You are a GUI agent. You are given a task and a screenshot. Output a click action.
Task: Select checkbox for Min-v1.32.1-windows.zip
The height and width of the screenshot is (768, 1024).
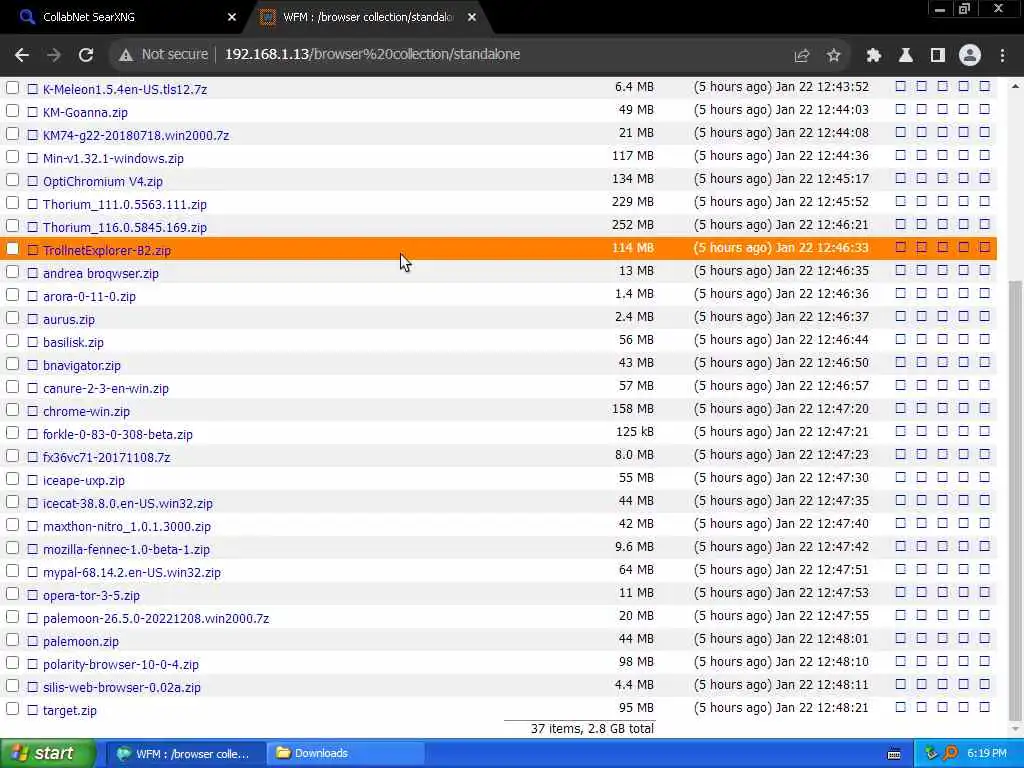pos(12,157)
